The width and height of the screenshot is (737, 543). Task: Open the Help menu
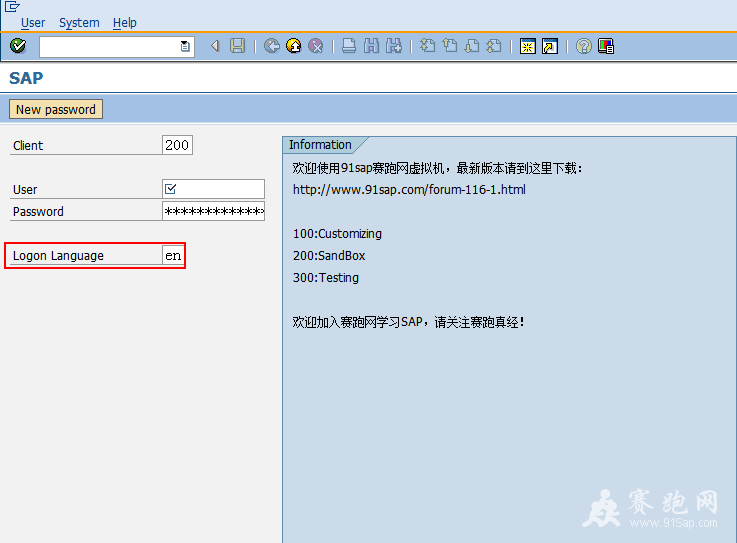click(125, 23)
